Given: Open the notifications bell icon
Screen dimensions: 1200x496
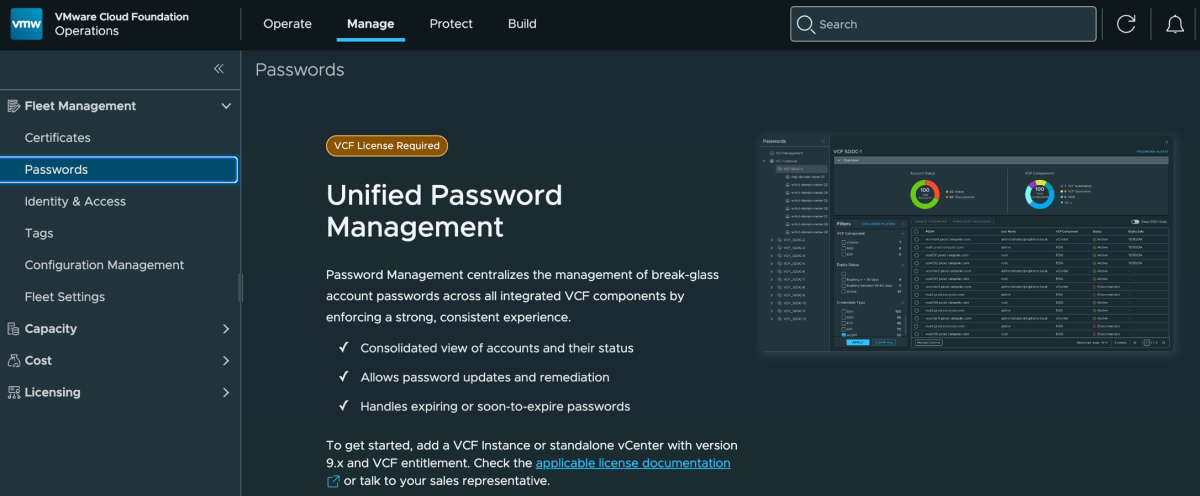Looking at the screenshot, I should click(x=1175, y=24).
